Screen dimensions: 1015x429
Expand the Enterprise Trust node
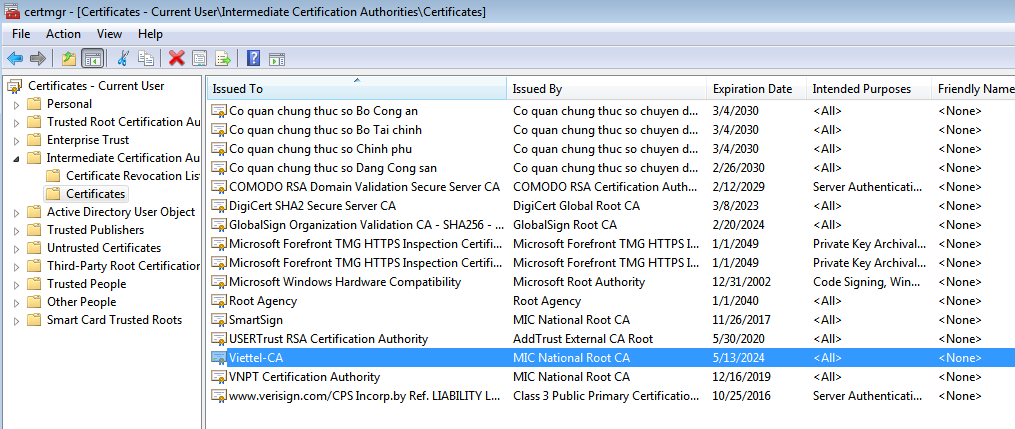click(16, 140)
